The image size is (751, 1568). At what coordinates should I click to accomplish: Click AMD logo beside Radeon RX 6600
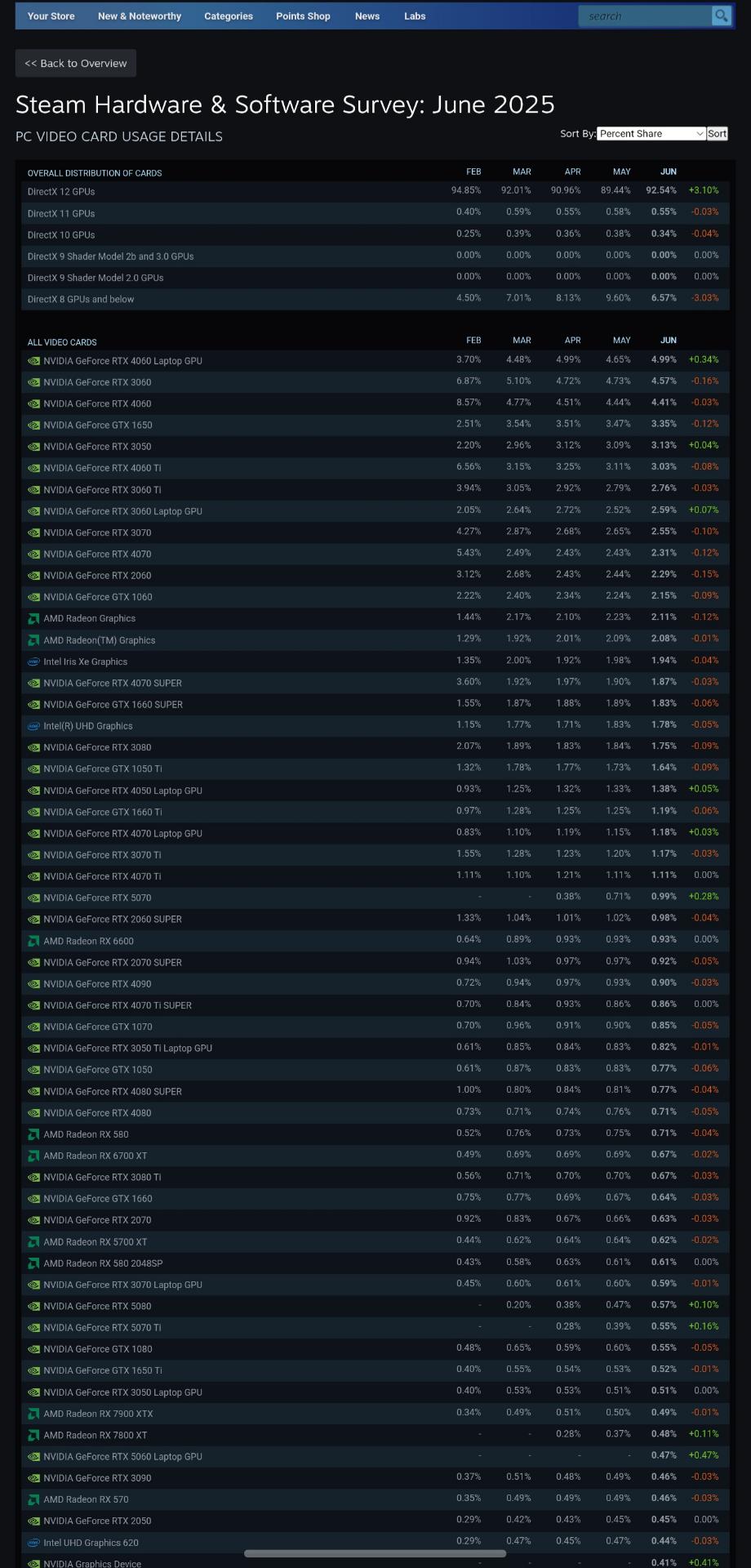tap(33, 942)
